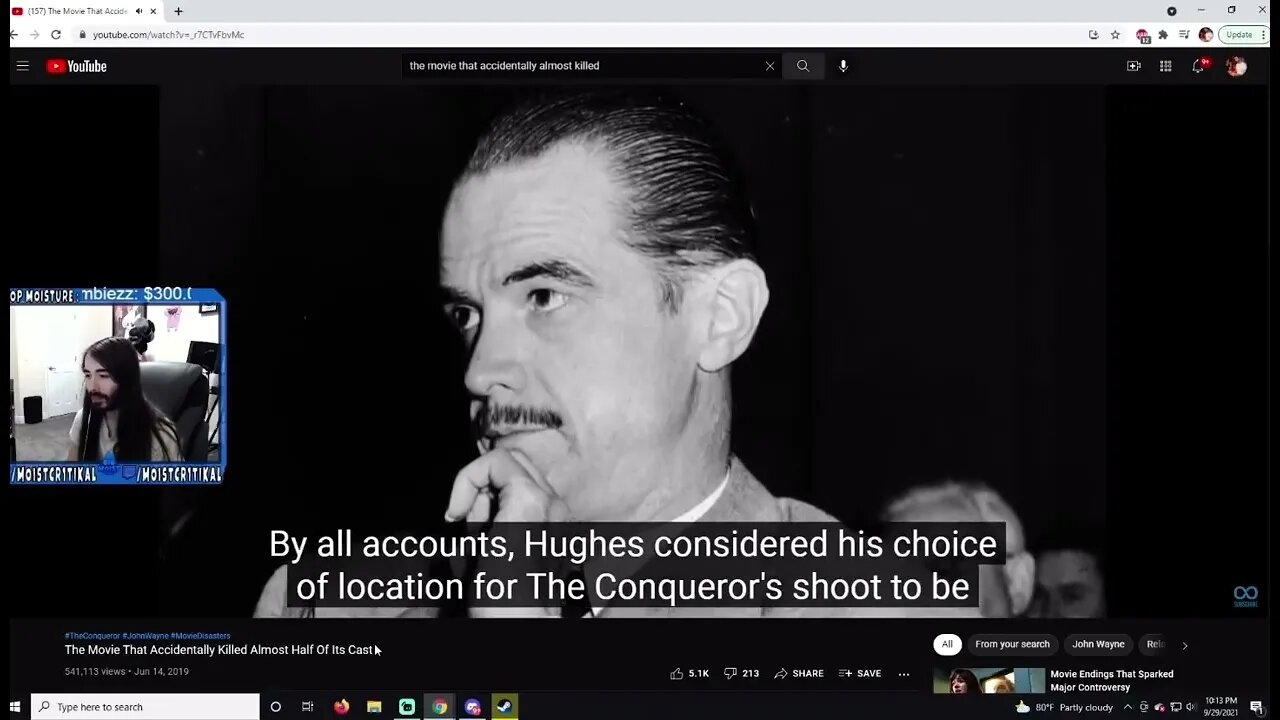
Task: Show more filter chips with the right chevron
Action: [x=1185, y=645]
